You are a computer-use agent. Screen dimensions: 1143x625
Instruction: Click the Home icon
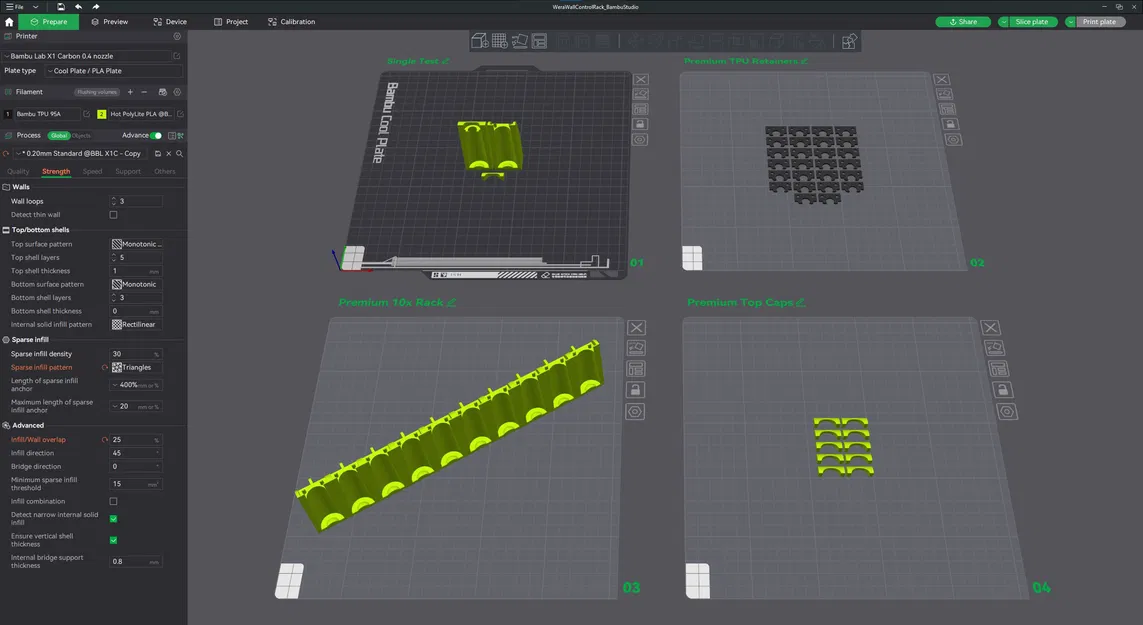tap(9, 22)
